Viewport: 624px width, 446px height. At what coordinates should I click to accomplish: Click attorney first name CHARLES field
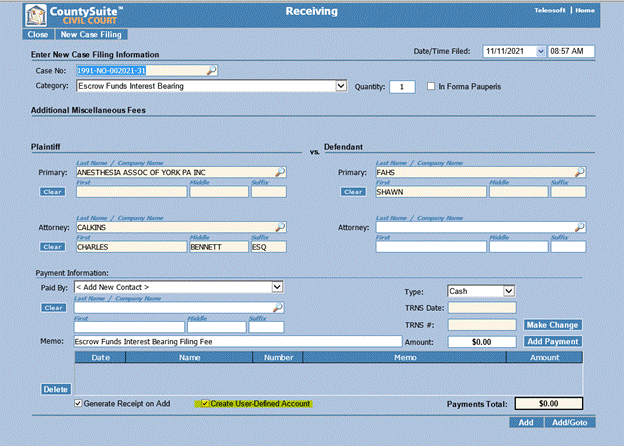[x=131, y=247]
